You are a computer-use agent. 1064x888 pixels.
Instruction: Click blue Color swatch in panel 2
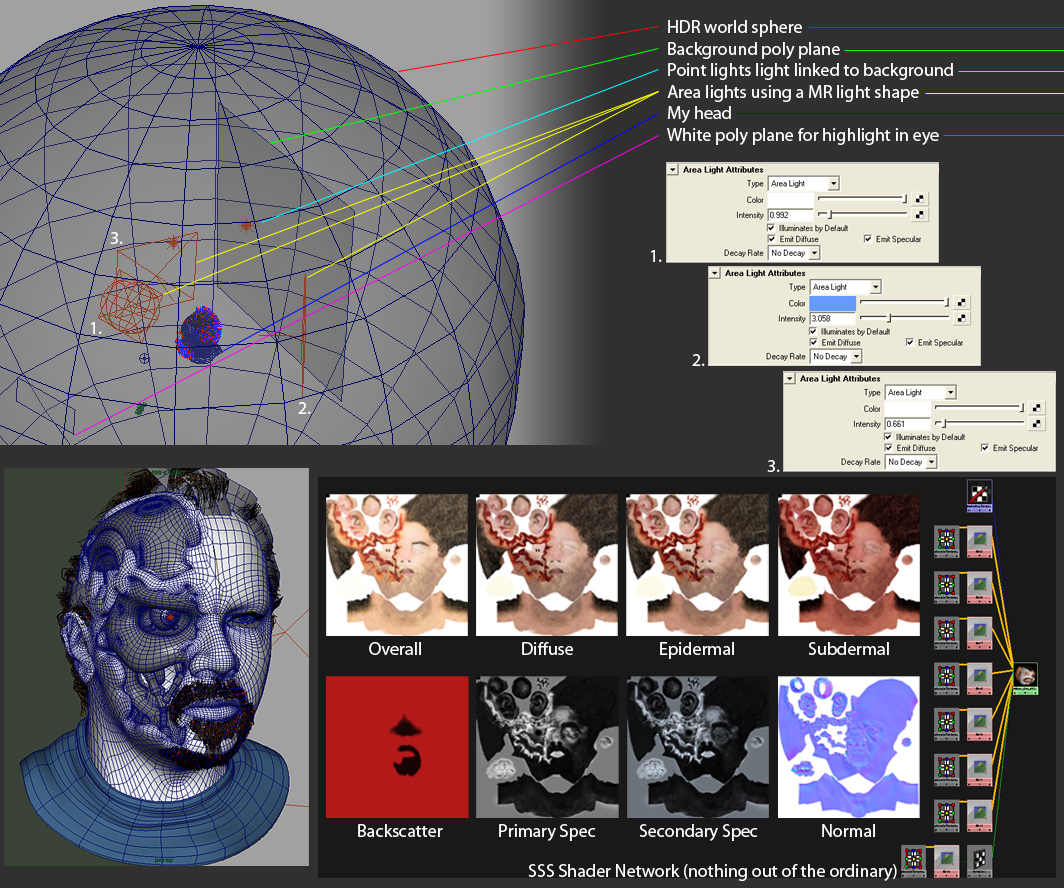point(833,303)
